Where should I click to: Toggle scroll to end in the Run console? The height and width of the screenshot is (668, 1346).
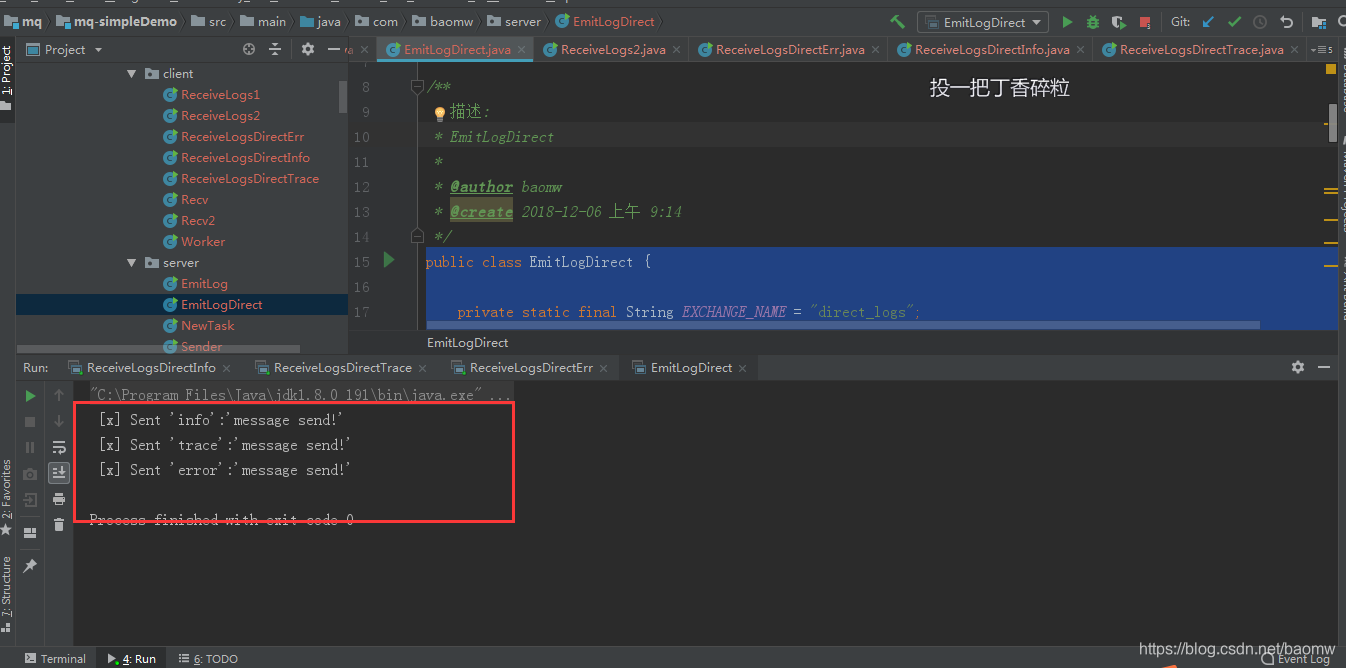(59, 472)
